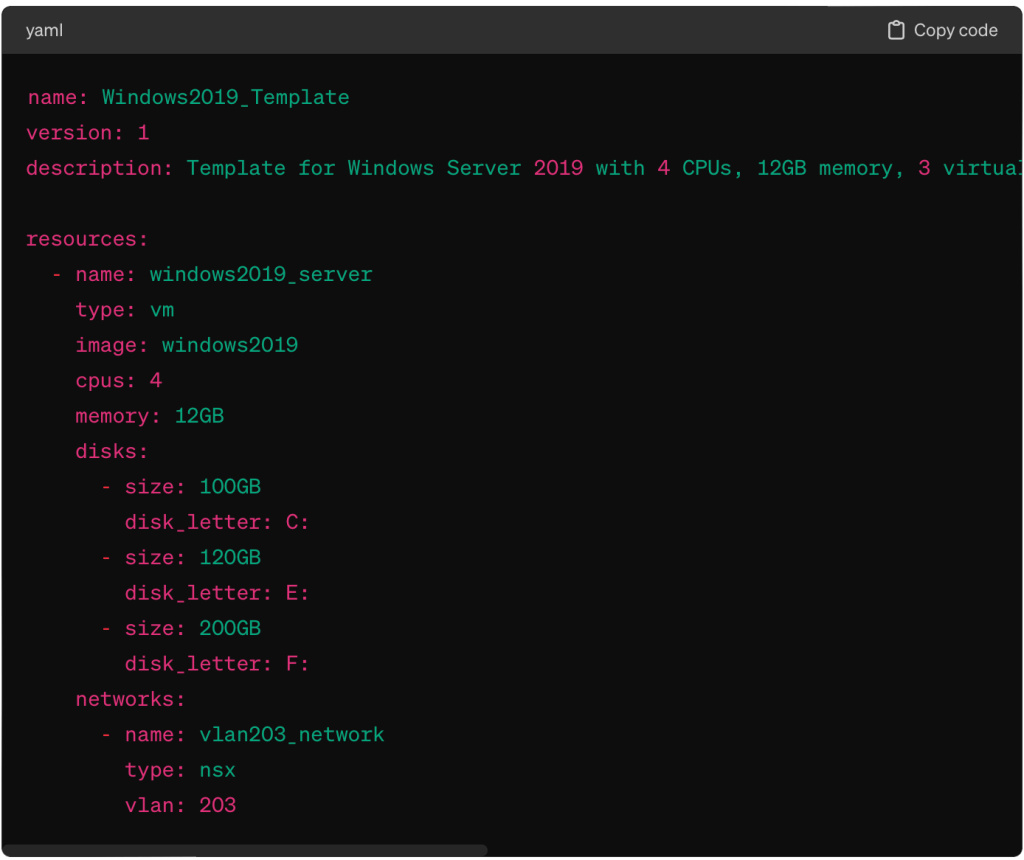1024x860 pixels.
Task: Click the empty scrollbar track right of thumb
Action: [750, 850]
